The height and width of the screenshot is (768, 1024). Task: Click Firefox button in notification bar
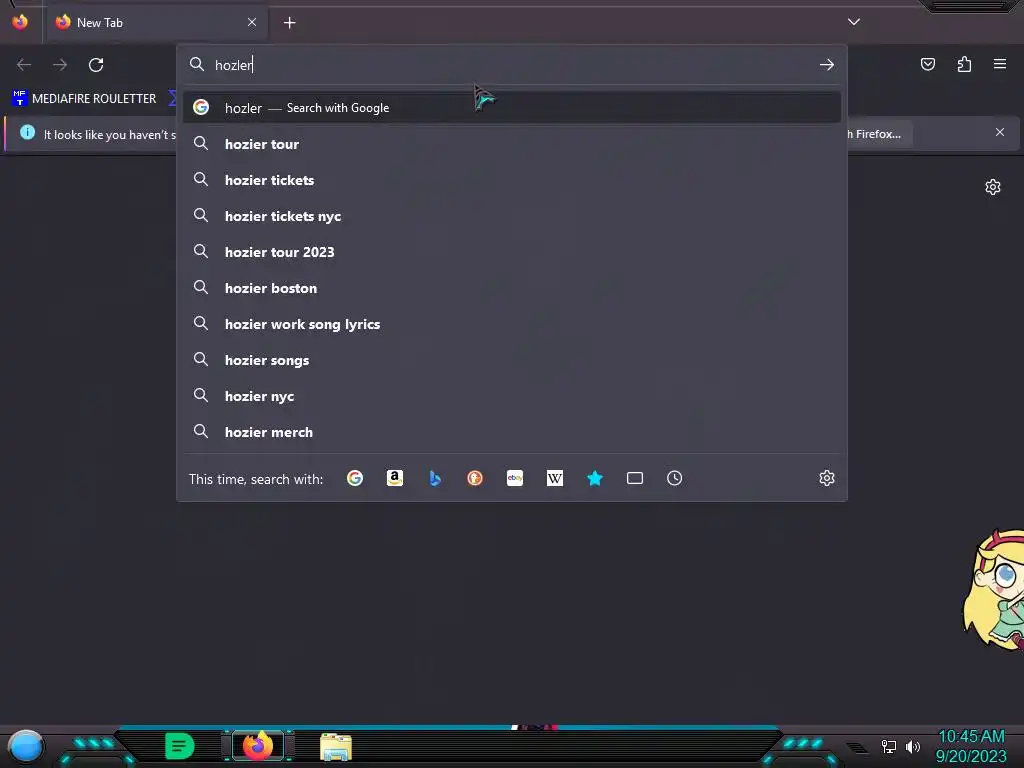(x=878, y=134)
